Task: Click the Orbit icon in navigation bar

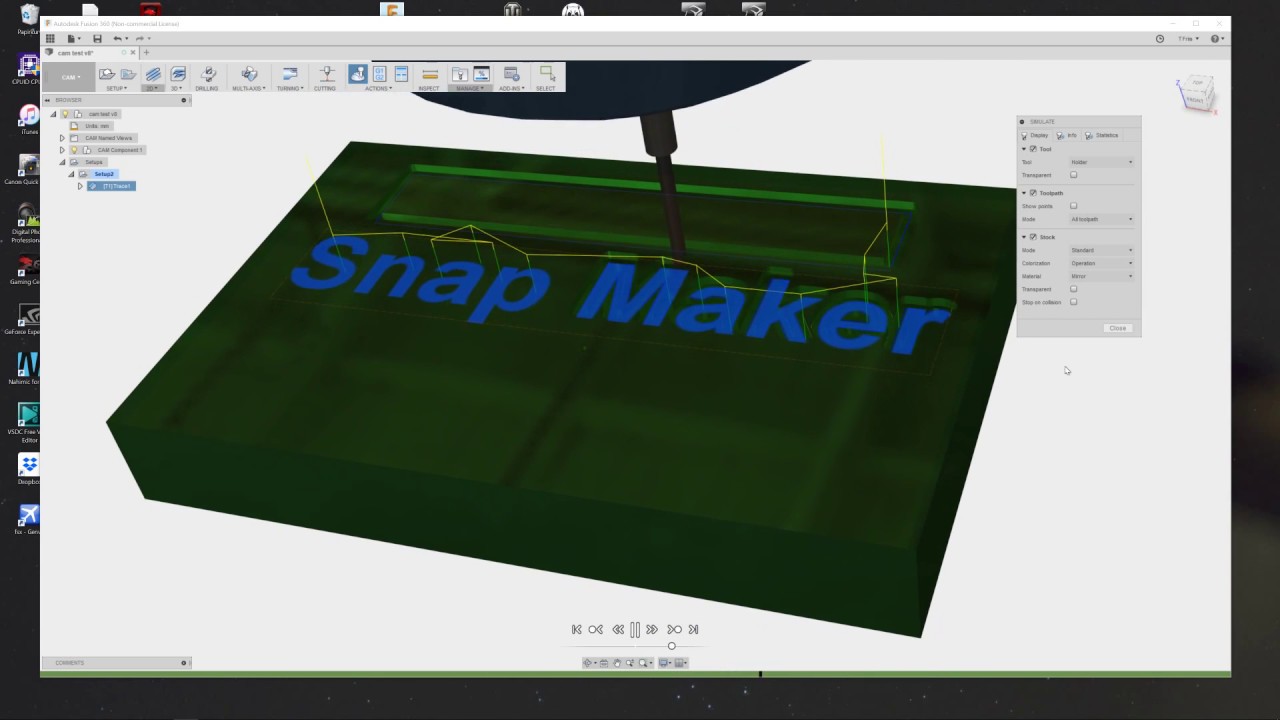Action: coord(588,663)
